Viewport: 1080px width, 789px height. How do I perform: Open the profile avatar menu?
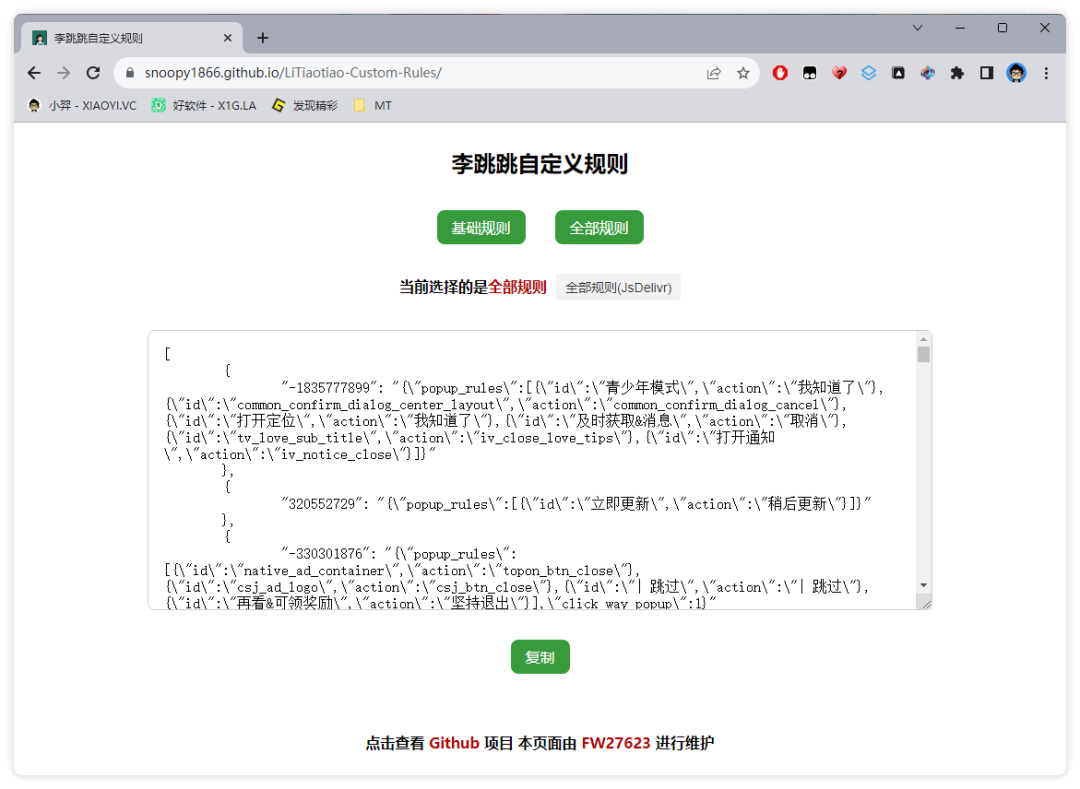[x=1017, y=73]
